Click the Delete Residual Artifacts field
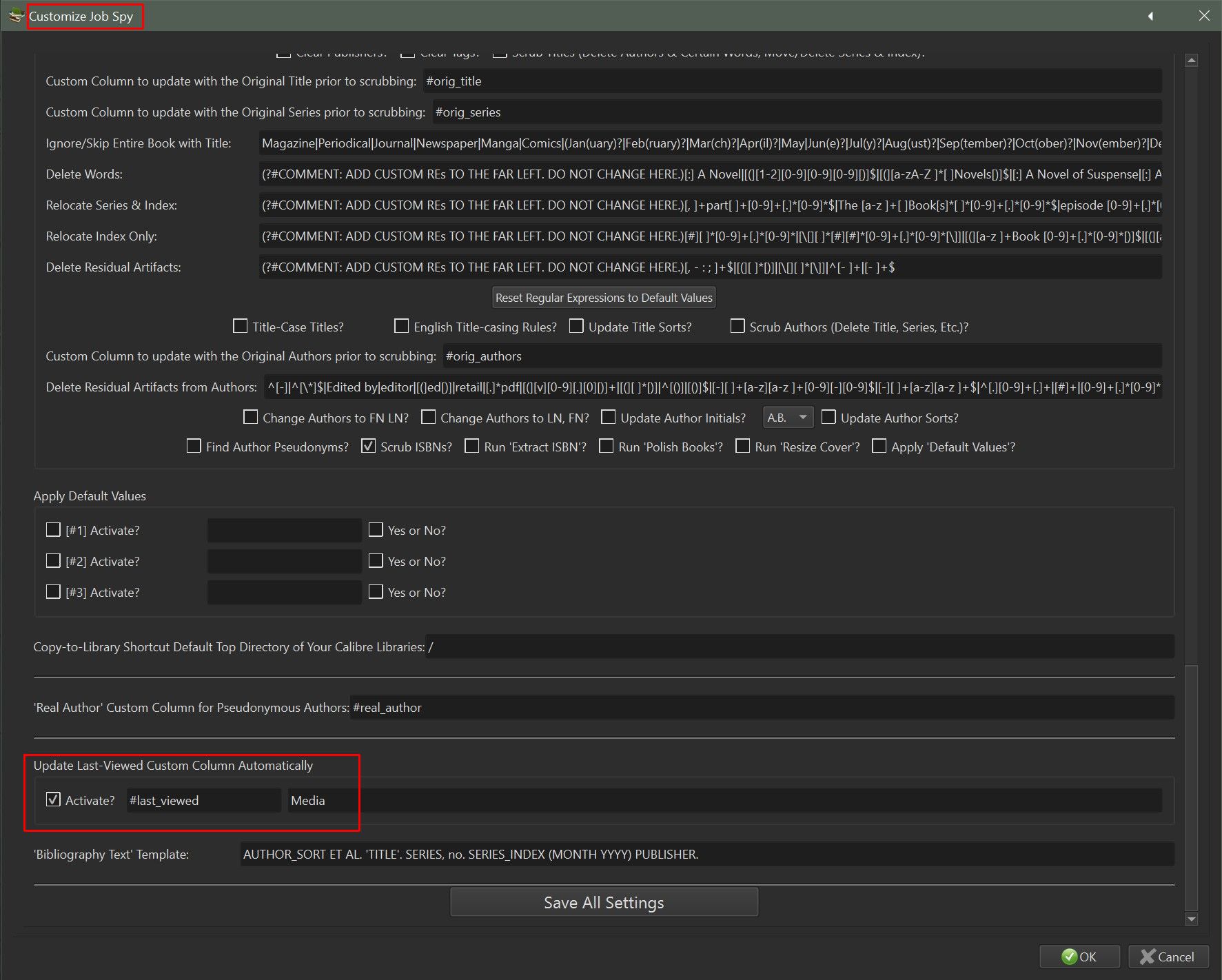Screen dimensions: 1222x980 point(711,267)
